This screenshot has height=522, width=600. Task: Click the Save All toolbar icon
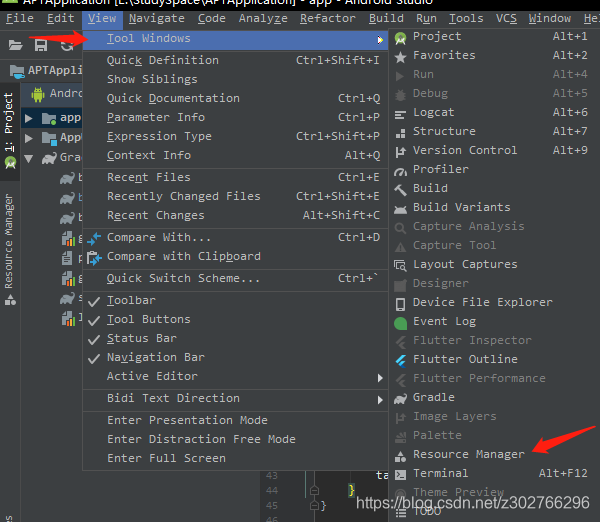(41, 46)
